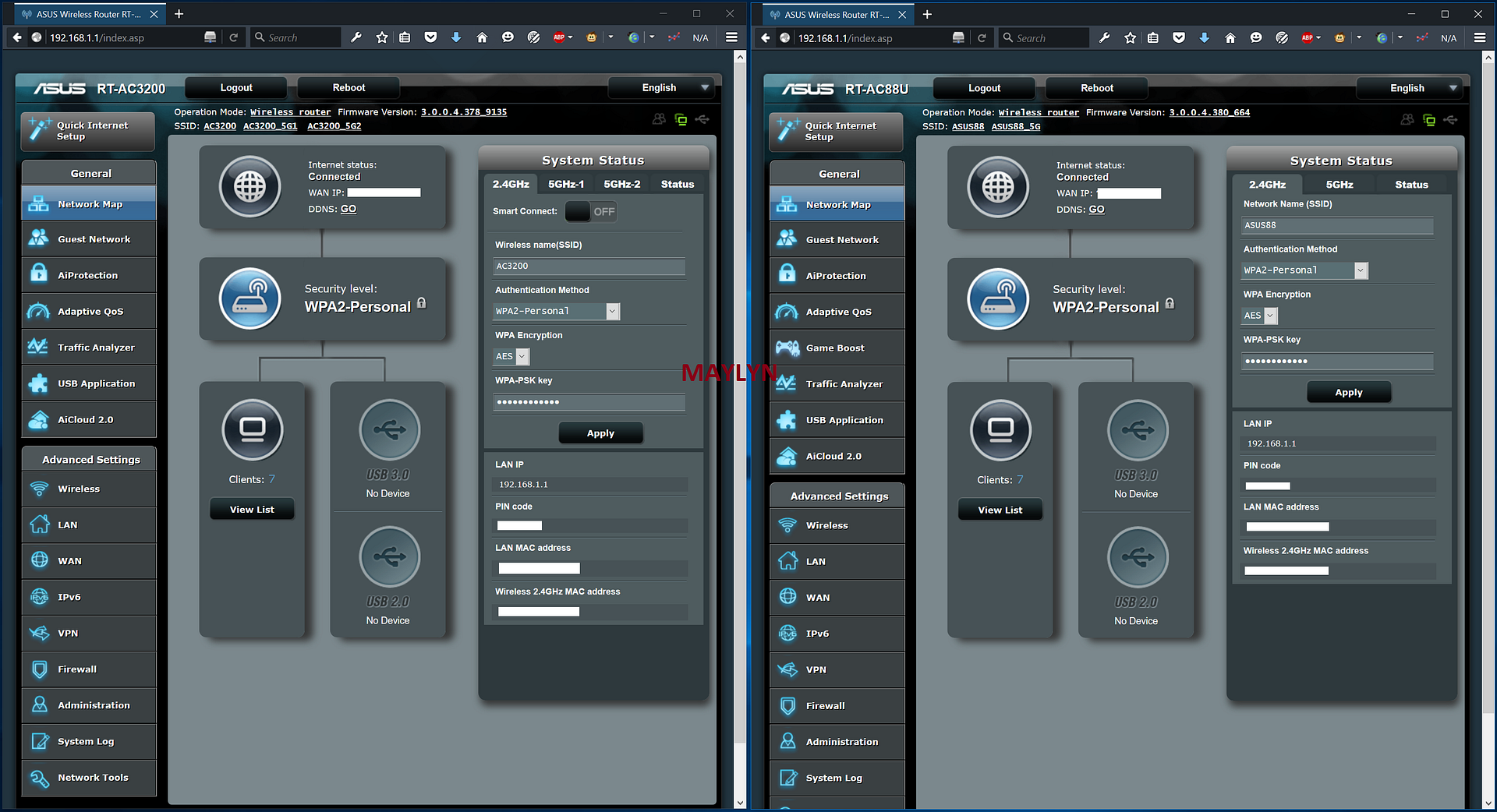This screenshot has width=1497, height=812.
Task: Click search box in left browser toolbar
Action: pos(296,37)
